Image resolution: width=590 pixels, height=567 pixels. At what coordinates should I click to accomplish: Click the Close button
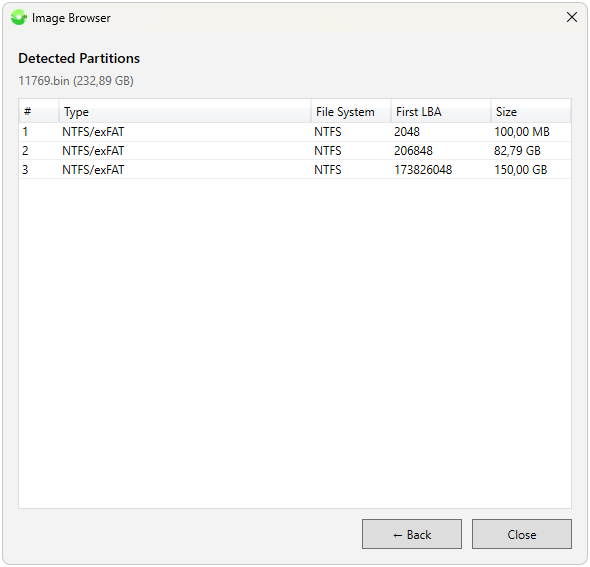(x=522, y=534)
